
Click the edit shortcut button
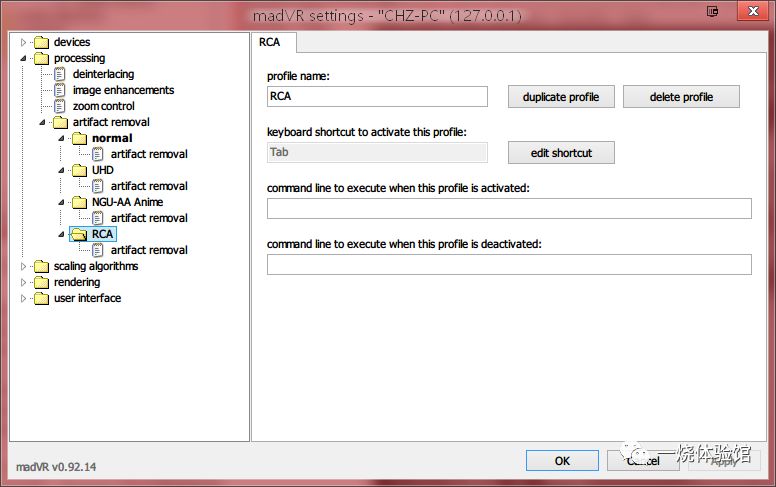click(561, 152)
